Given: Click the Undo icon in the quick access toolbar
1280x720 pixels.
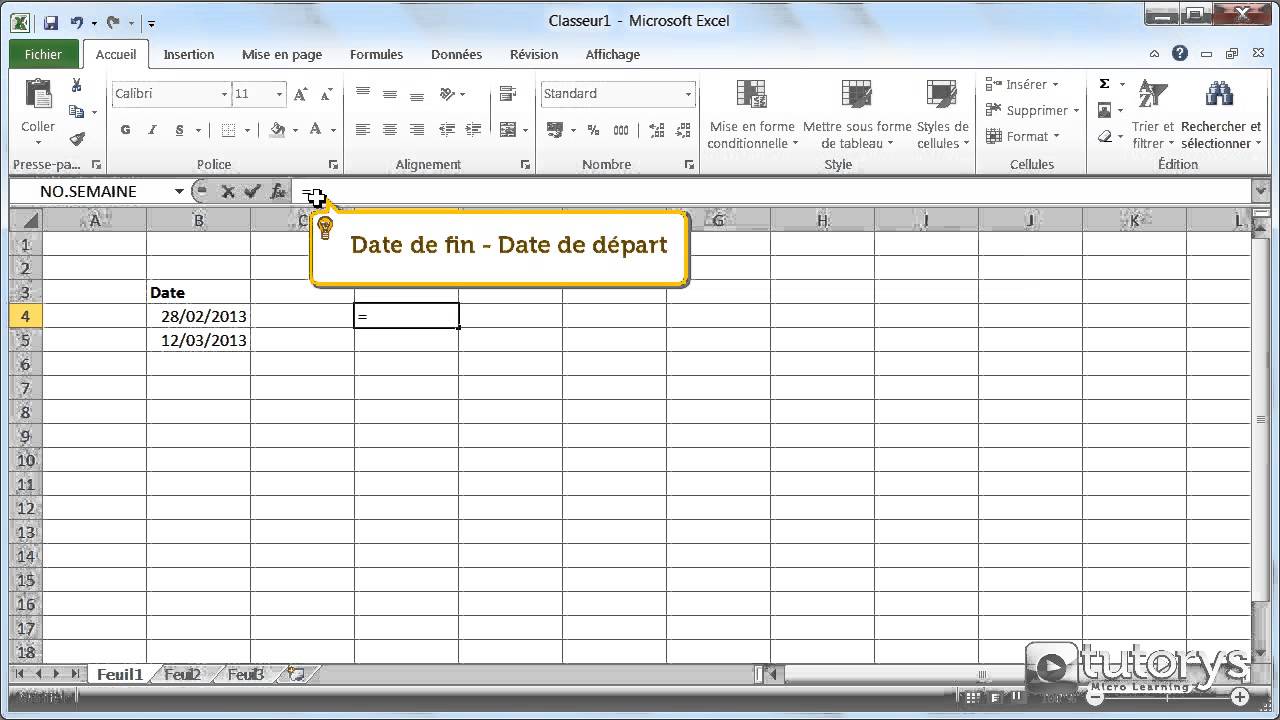Looking at the screenshot, I should click(x=77, y=21).
